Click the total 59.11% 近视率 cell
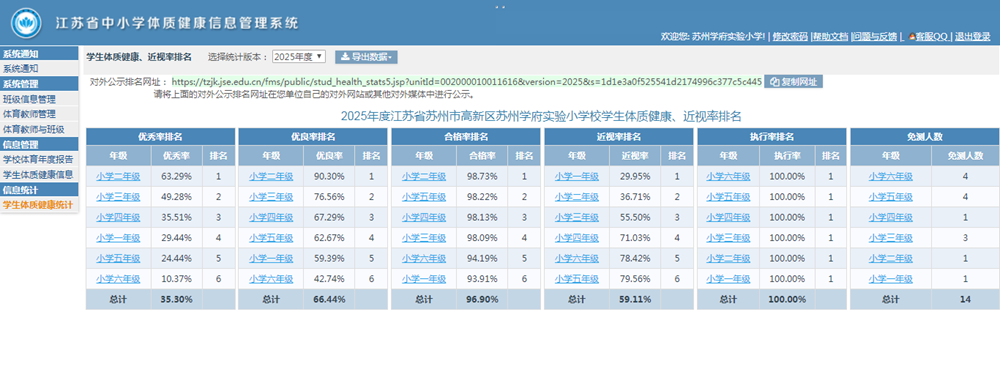 (635, 299)
